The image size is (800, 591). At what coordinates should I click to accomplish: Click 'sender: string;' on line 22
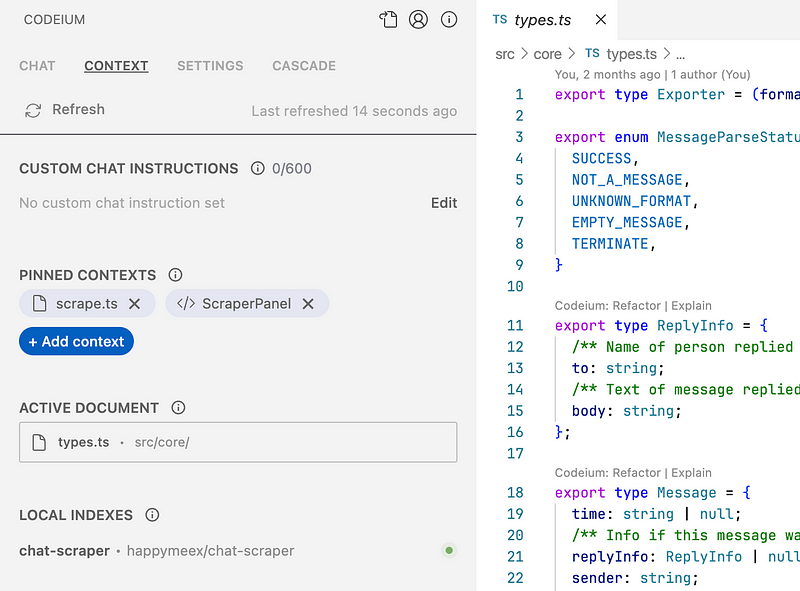(635, 578)
